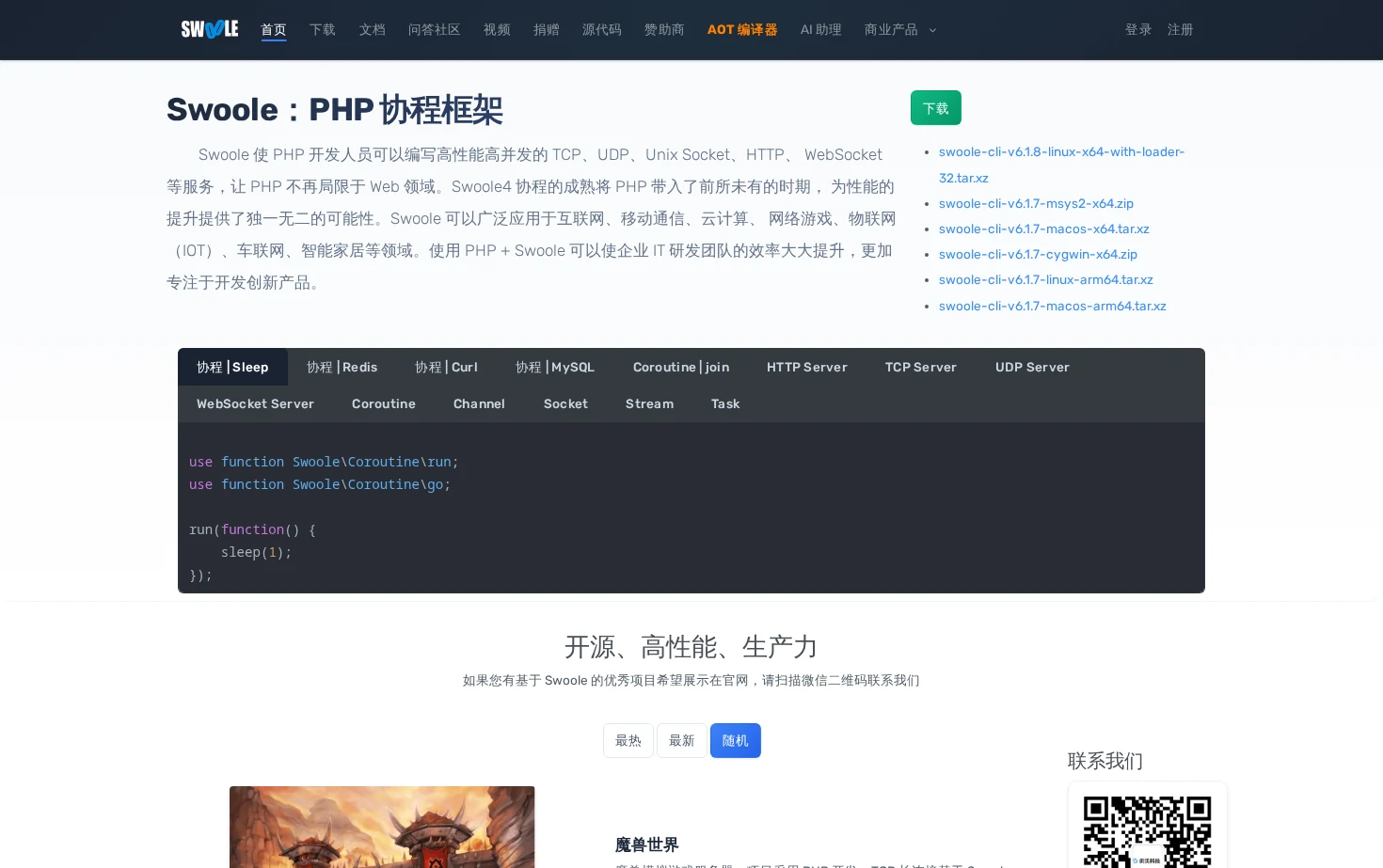Select the Socket code tab
This screenshot has height=868, width=1383.
[565, 403]
